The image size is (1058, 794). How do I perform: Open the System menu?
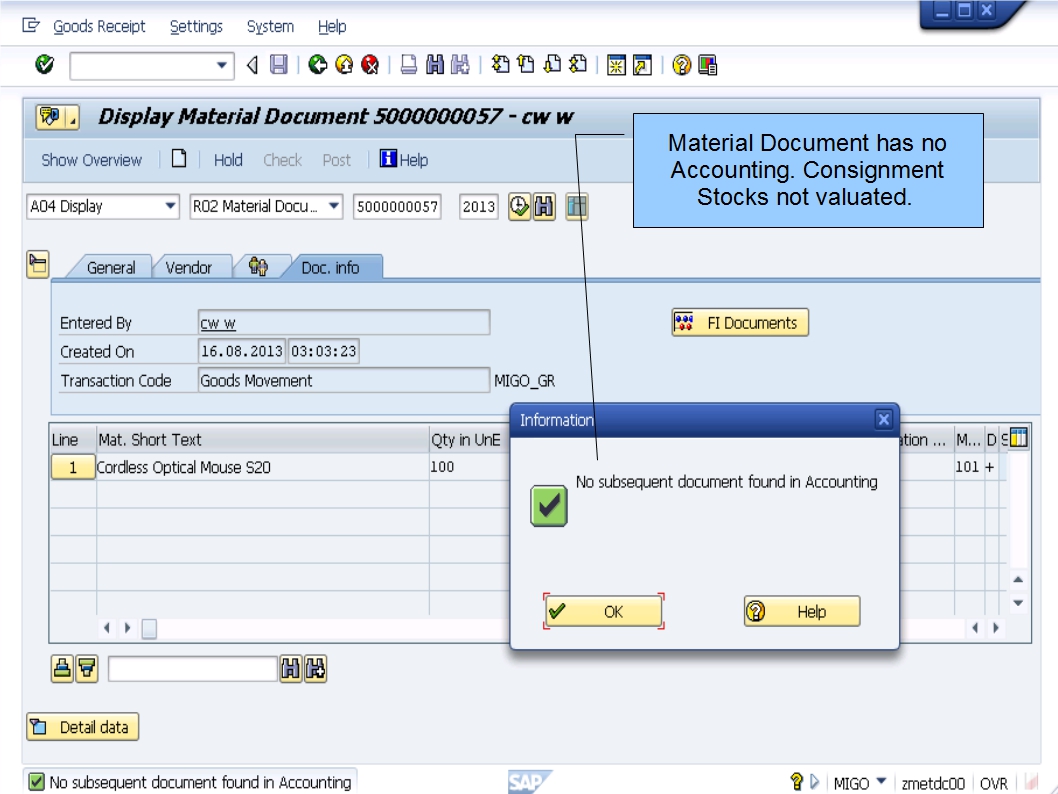(270, 26)
